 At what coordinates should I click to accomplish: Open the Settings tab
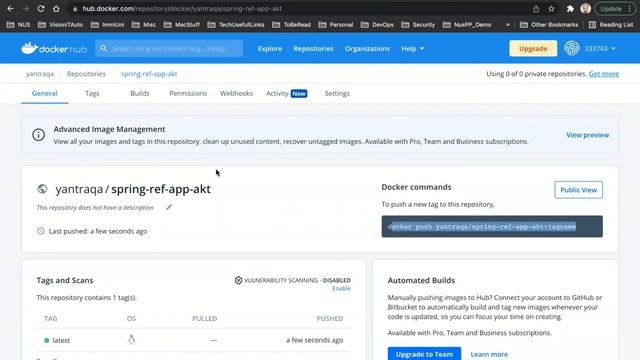pyautogui.click(x=337, y=93)
